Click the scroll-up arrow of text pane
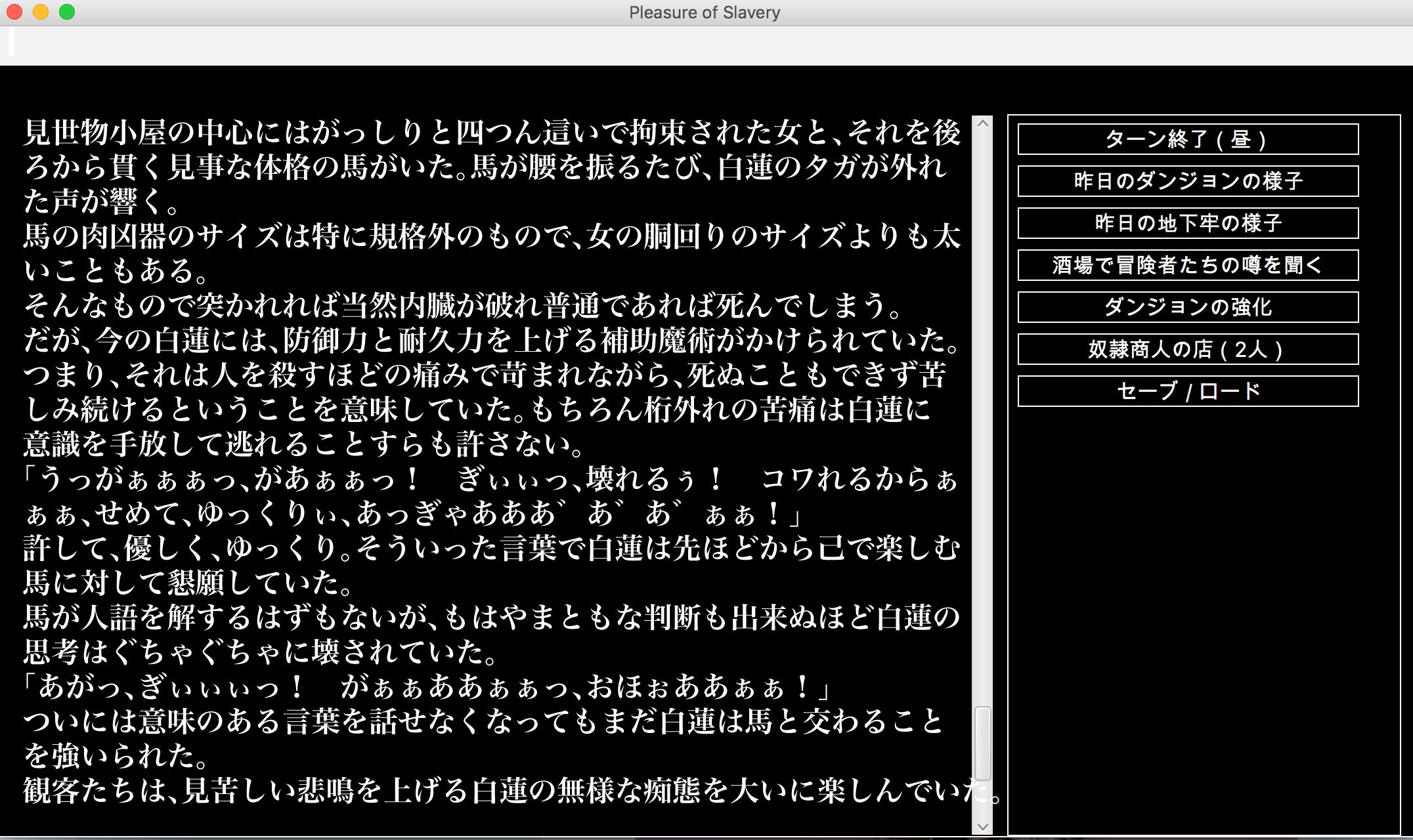Screen dimensions: 1413x840 [982, 123]
